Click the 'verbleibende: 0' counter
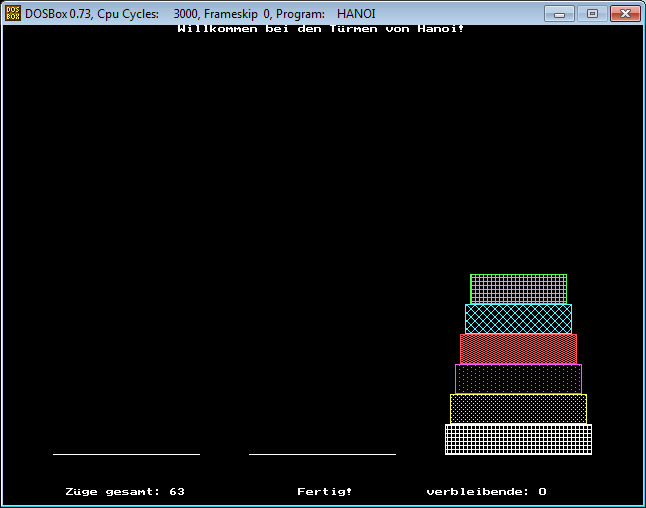 486,492
